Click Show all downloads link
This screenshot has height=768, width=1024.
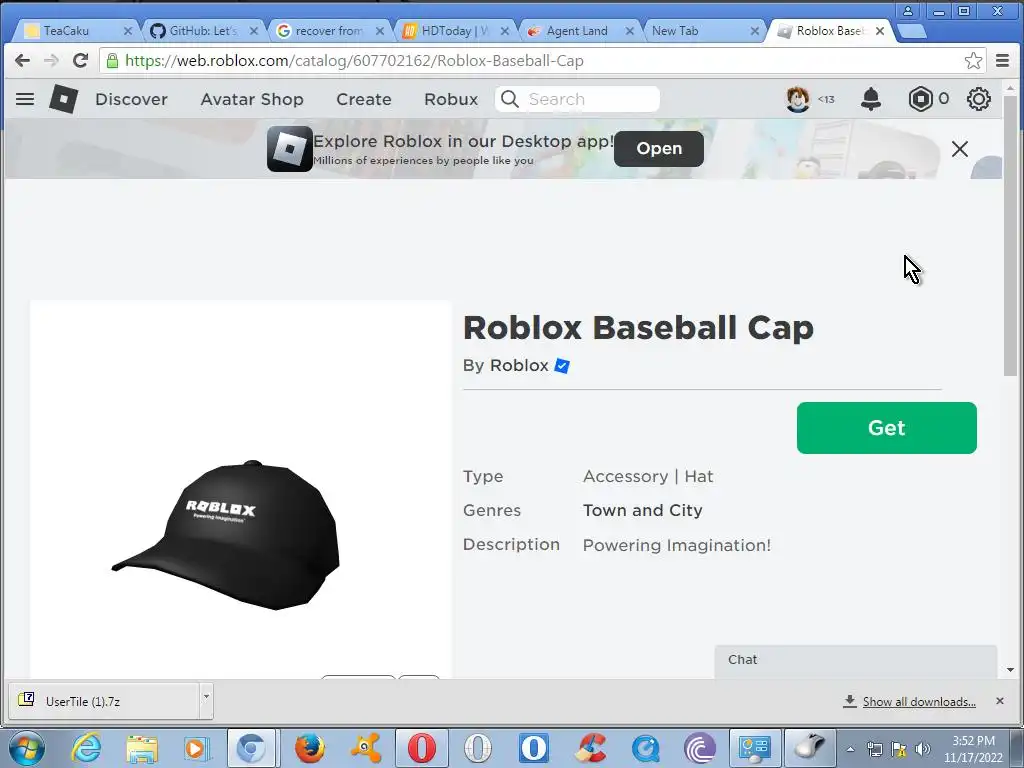click(x=919, y=701)
